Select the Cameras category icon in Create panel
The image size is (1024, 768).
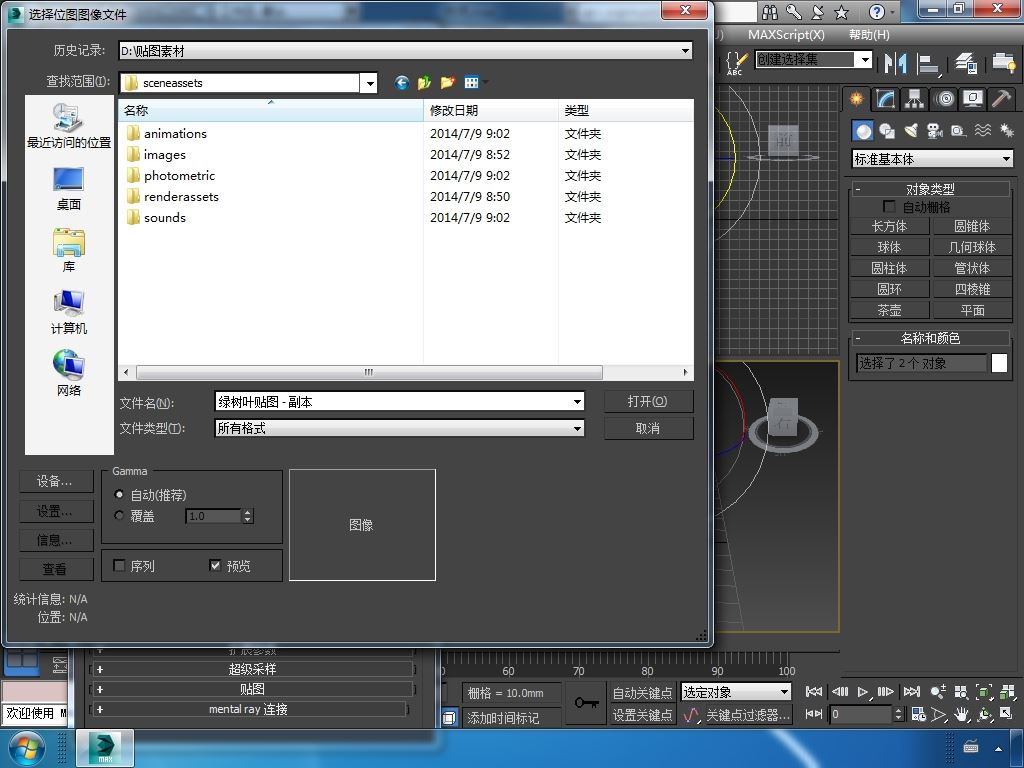tap(935, 131)
